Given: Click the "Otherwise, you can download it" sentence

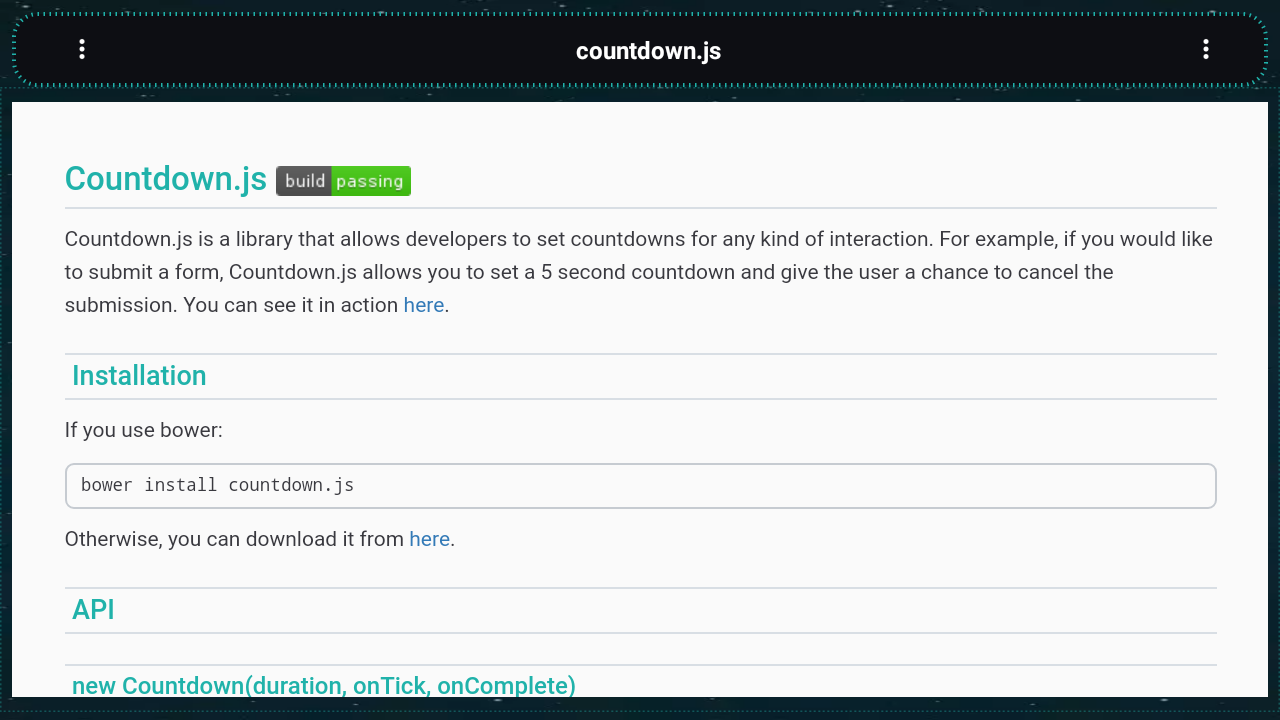Looking at the screenshot, I should click(234, 539).
